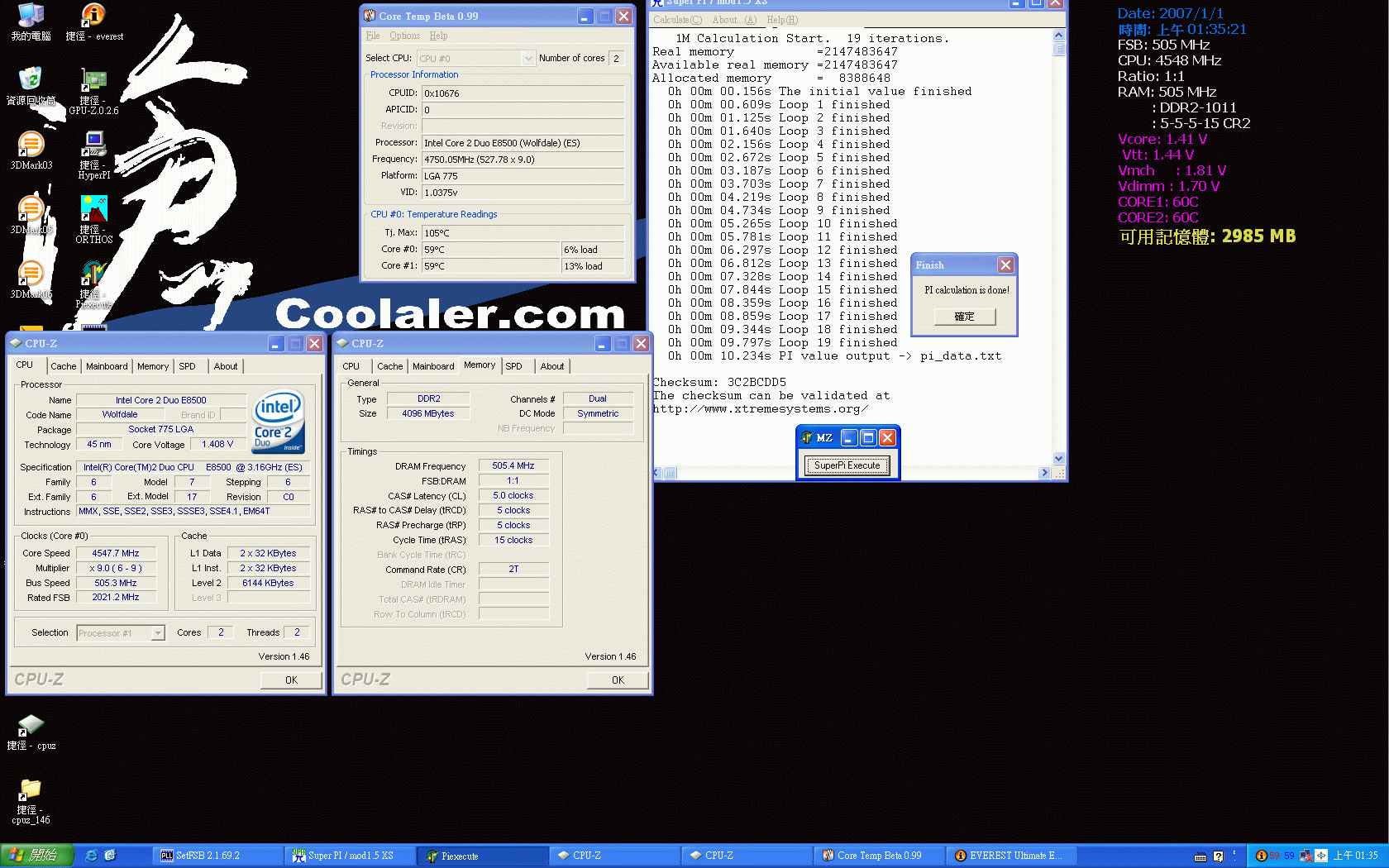Open the Recycle Bin desktop icon
The image size is (1389, 868).
click(31, 86)
